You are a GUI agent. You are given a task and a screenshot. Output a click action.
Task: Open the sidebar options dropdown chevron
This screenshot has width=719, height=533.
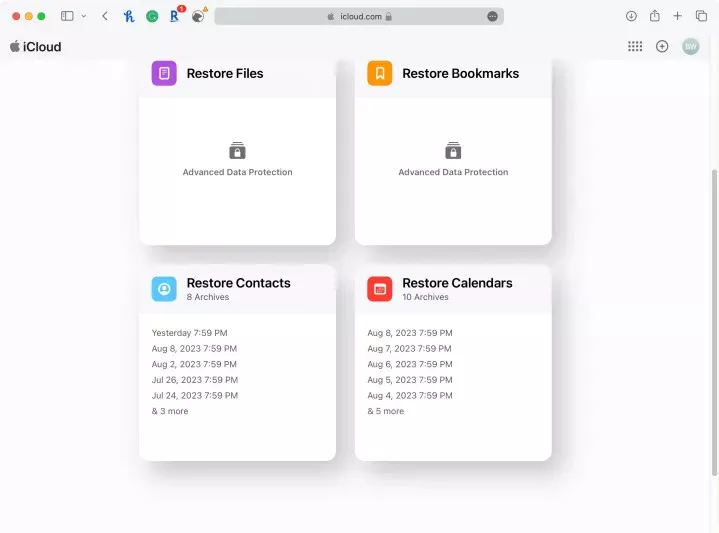[83, 16]
